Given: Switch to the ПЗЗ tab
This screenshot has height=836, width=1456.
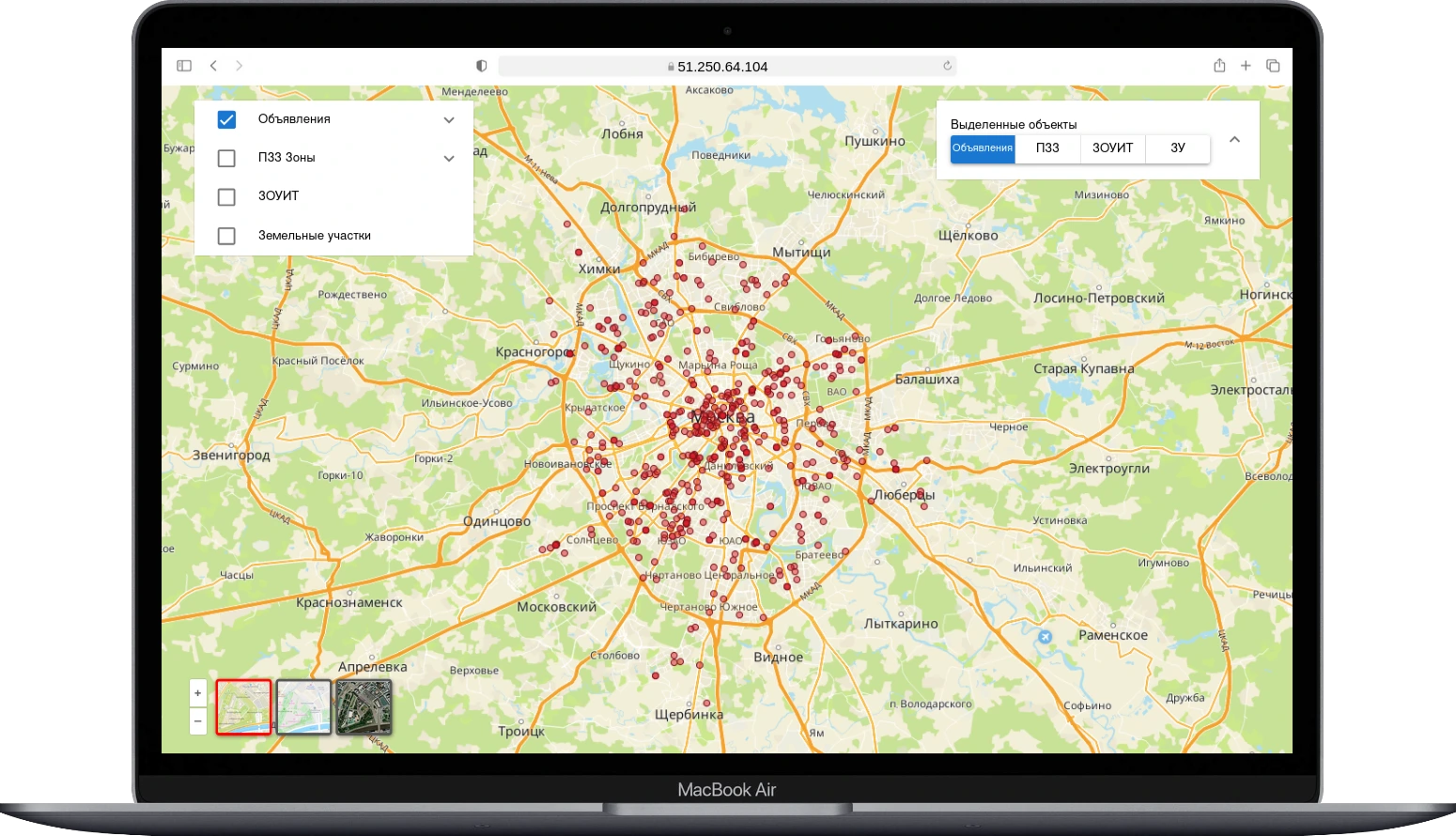Looking at the screenshot, I should pyautogui.click(x=1047, y=148).
